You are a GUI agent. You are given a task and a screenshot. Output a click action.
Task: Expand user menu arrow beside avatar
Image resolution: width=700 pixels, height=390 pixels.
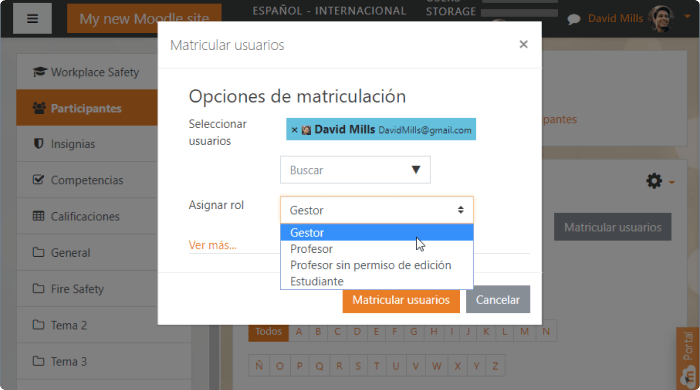pyautogui.click(x=687, y=17)
